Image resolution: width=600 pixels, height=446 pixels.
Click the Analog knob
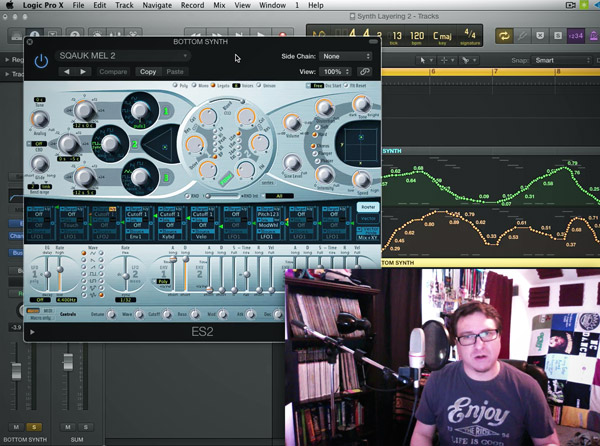[x=40, y=119]
